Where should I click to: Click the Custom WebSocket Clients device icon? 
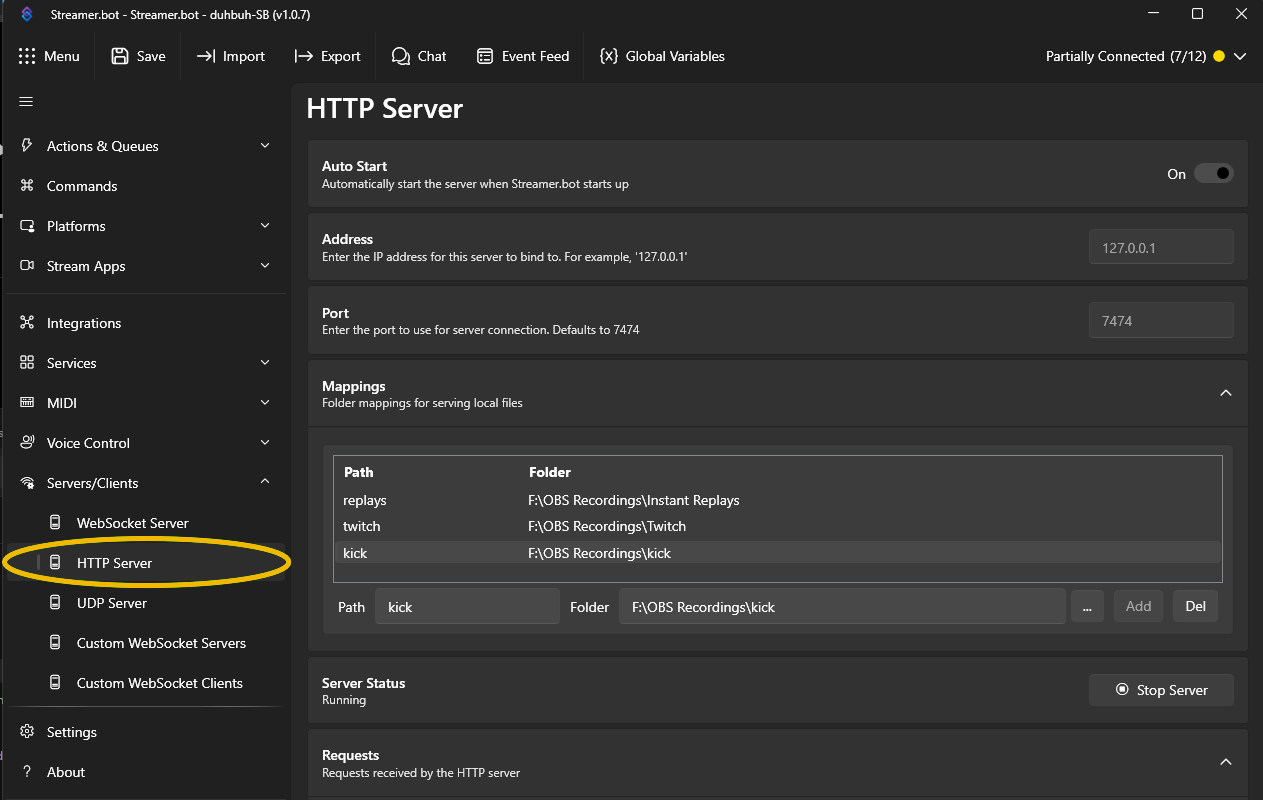(x=56, y=683)
